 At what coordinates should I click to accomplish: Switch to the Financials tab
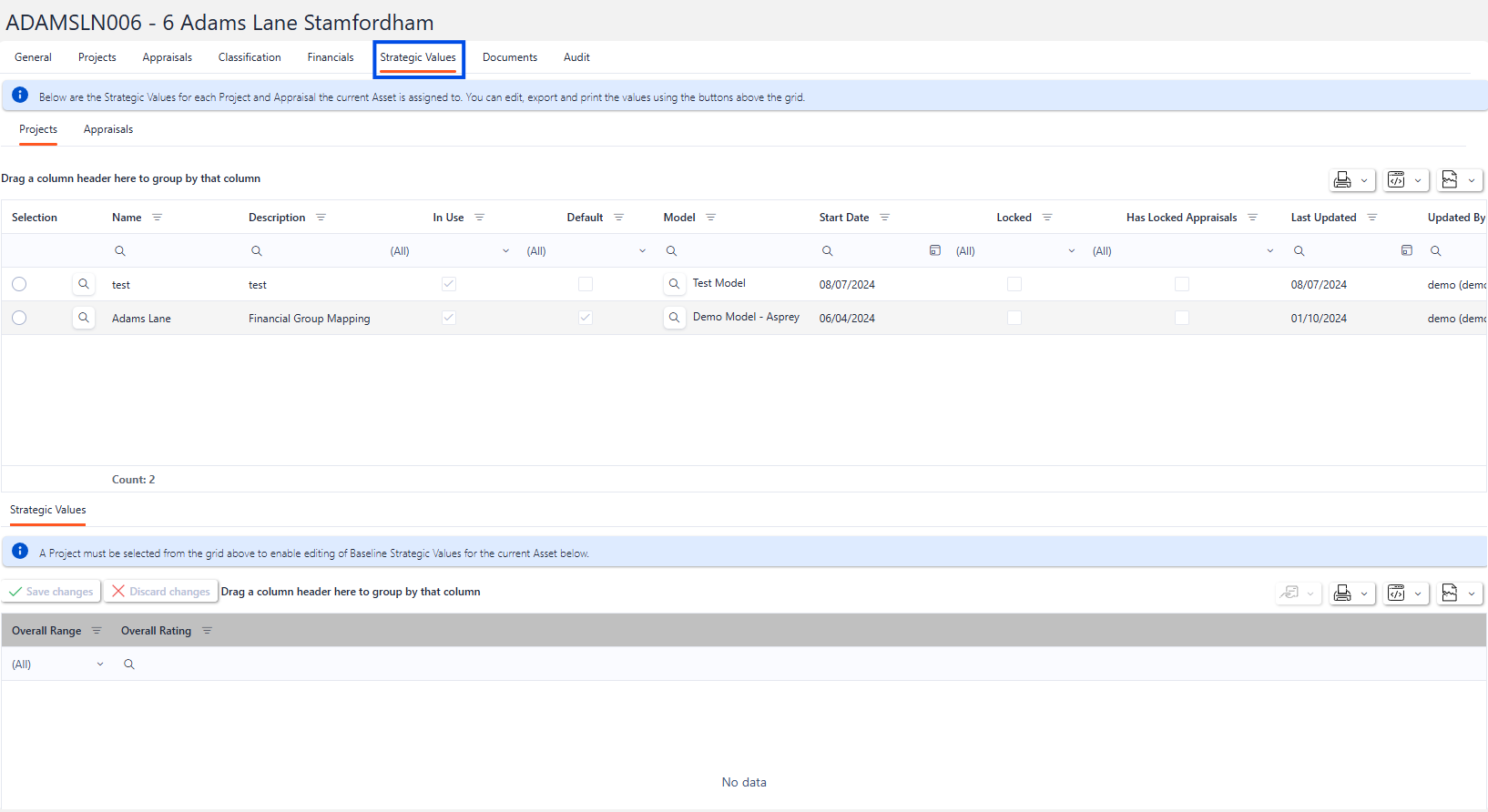coord(331,57)
